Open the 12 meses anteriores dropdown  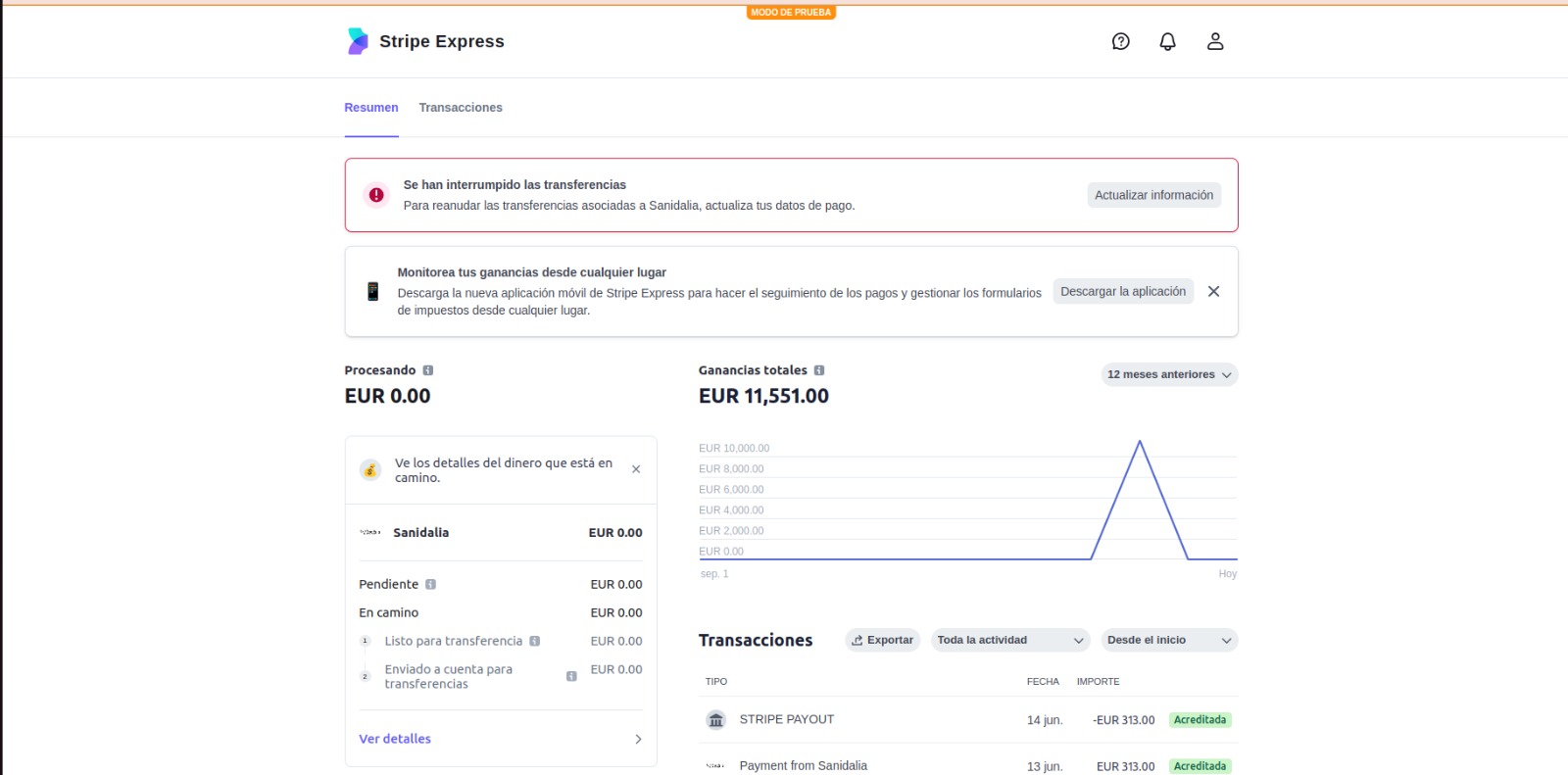[x=1168, y=374]
